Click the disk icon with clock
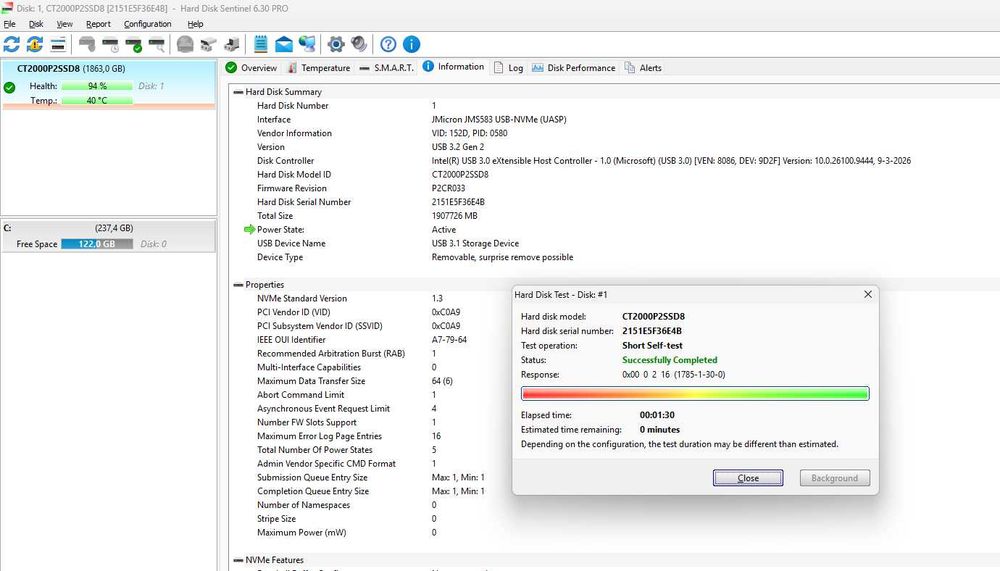1000x571 pixels. click(x=110, y=44)
